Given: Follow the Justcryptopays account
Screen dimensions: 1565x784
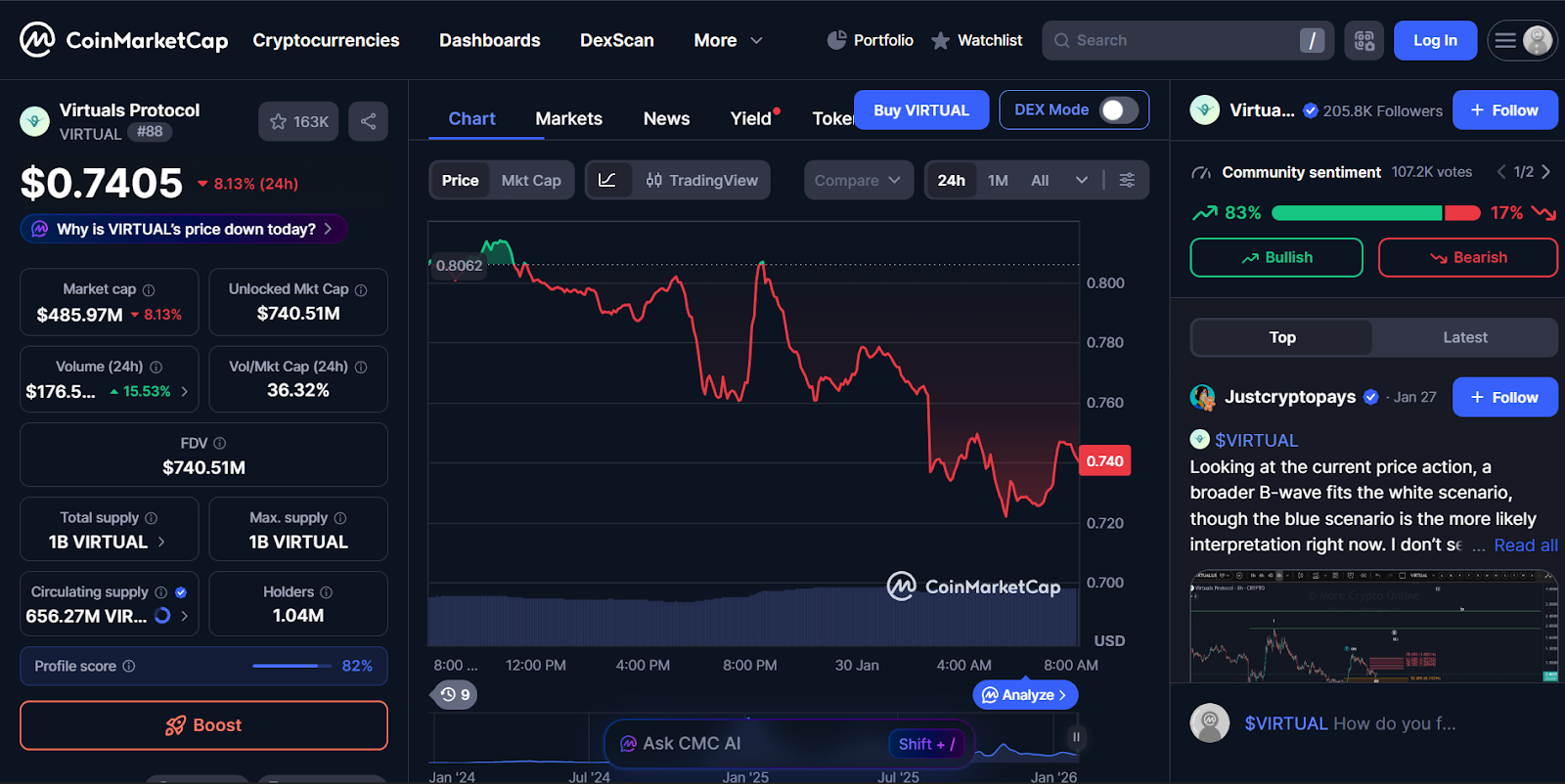Looking at the screenshot, I should click(1504, 397).
